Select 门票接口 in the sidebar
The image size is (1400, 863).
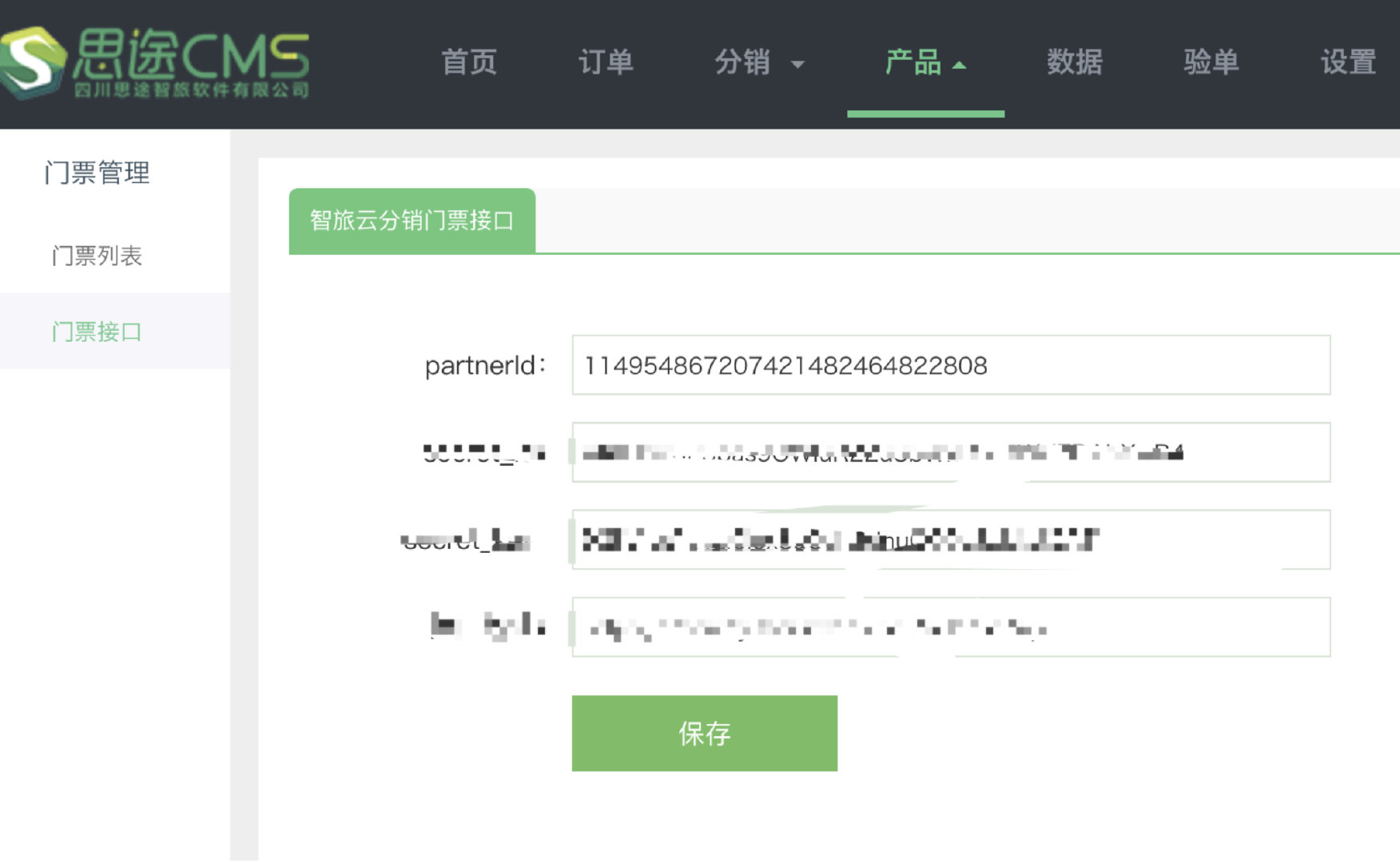97,332
